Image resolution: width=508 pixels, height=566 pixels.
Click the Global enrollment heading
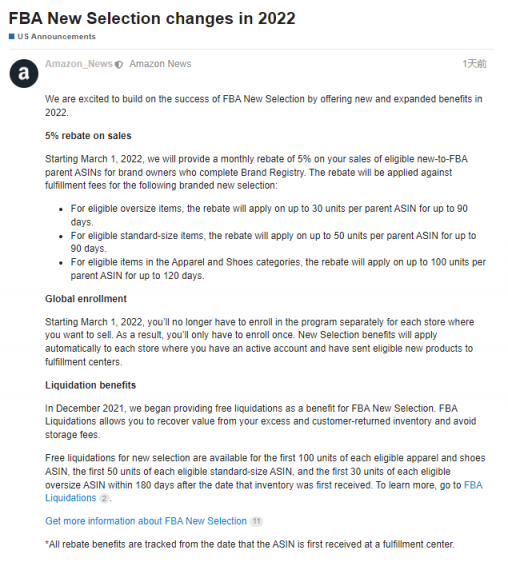[x=86, y=299]
